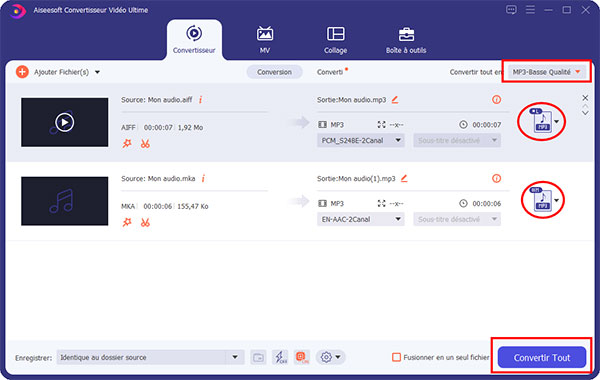Remove Mon audio.aiff from the list
This screenshot has width=600, height=380.
click(585, 98)
